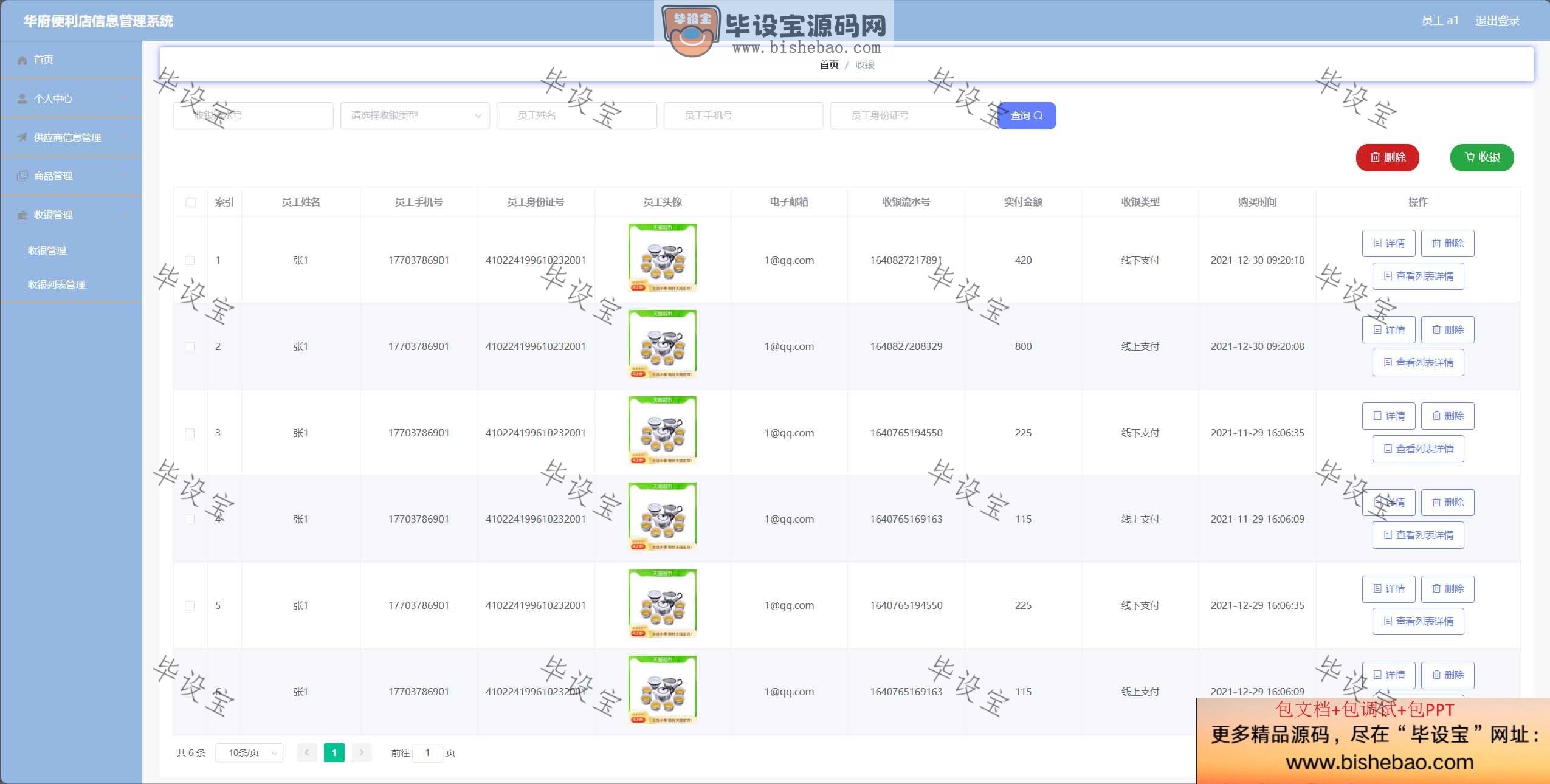The image size is (1550, 784).
Task: Focus the 员工姓名 search field
Action: [577, 115]
